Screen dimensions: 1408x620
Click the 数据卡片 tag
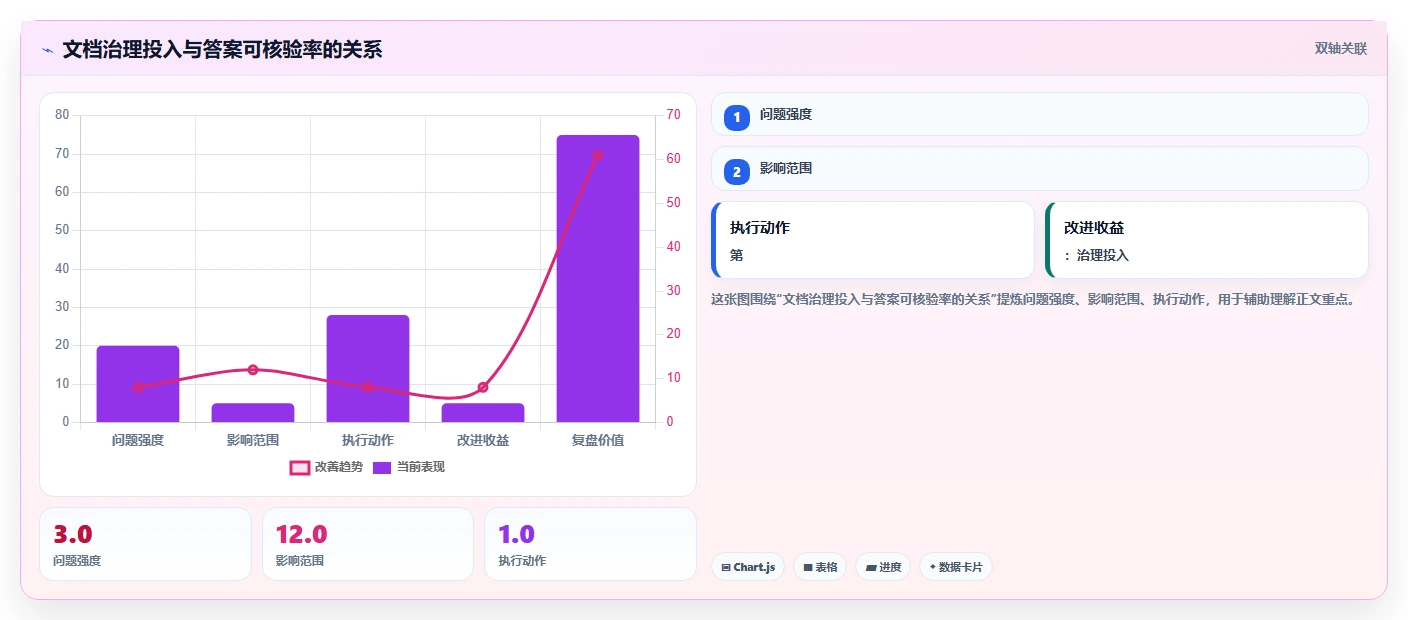(955, 567)
